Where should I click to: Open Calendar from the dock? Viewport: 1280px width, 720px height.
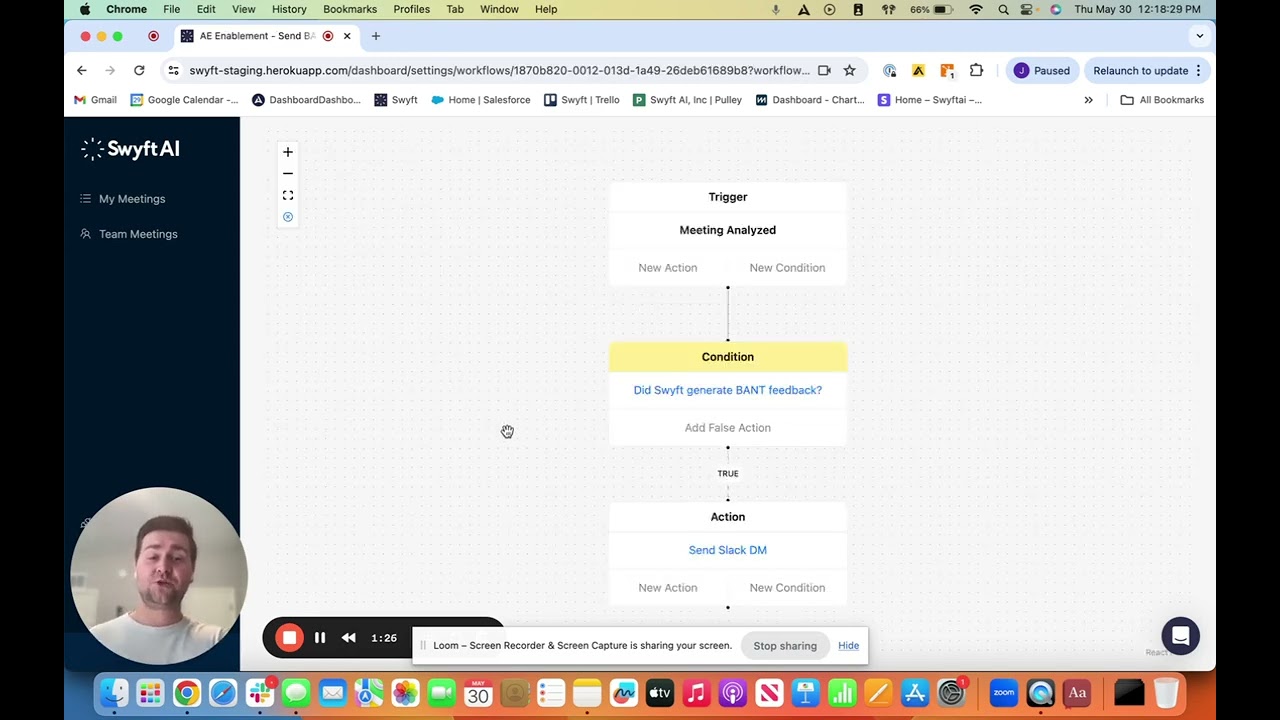478,692
